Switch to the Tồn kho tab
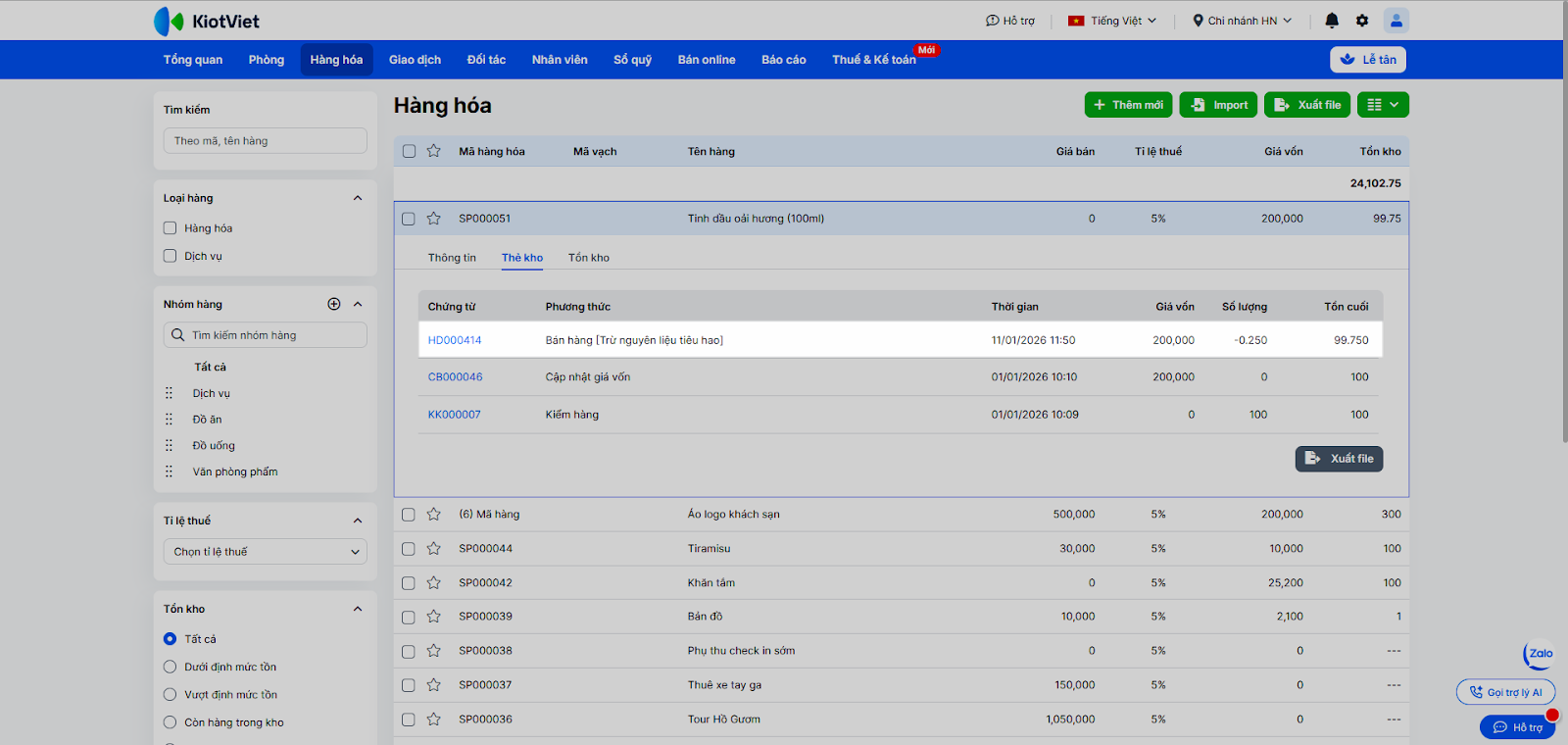 588,258
